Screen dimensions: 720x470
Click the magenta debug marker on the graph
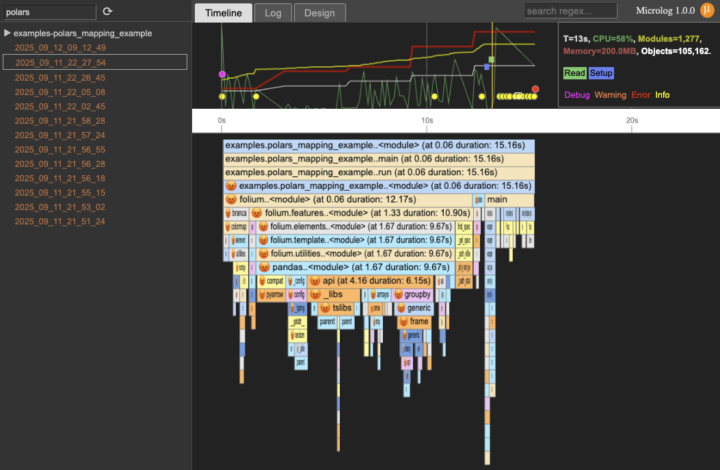point(222,74)
